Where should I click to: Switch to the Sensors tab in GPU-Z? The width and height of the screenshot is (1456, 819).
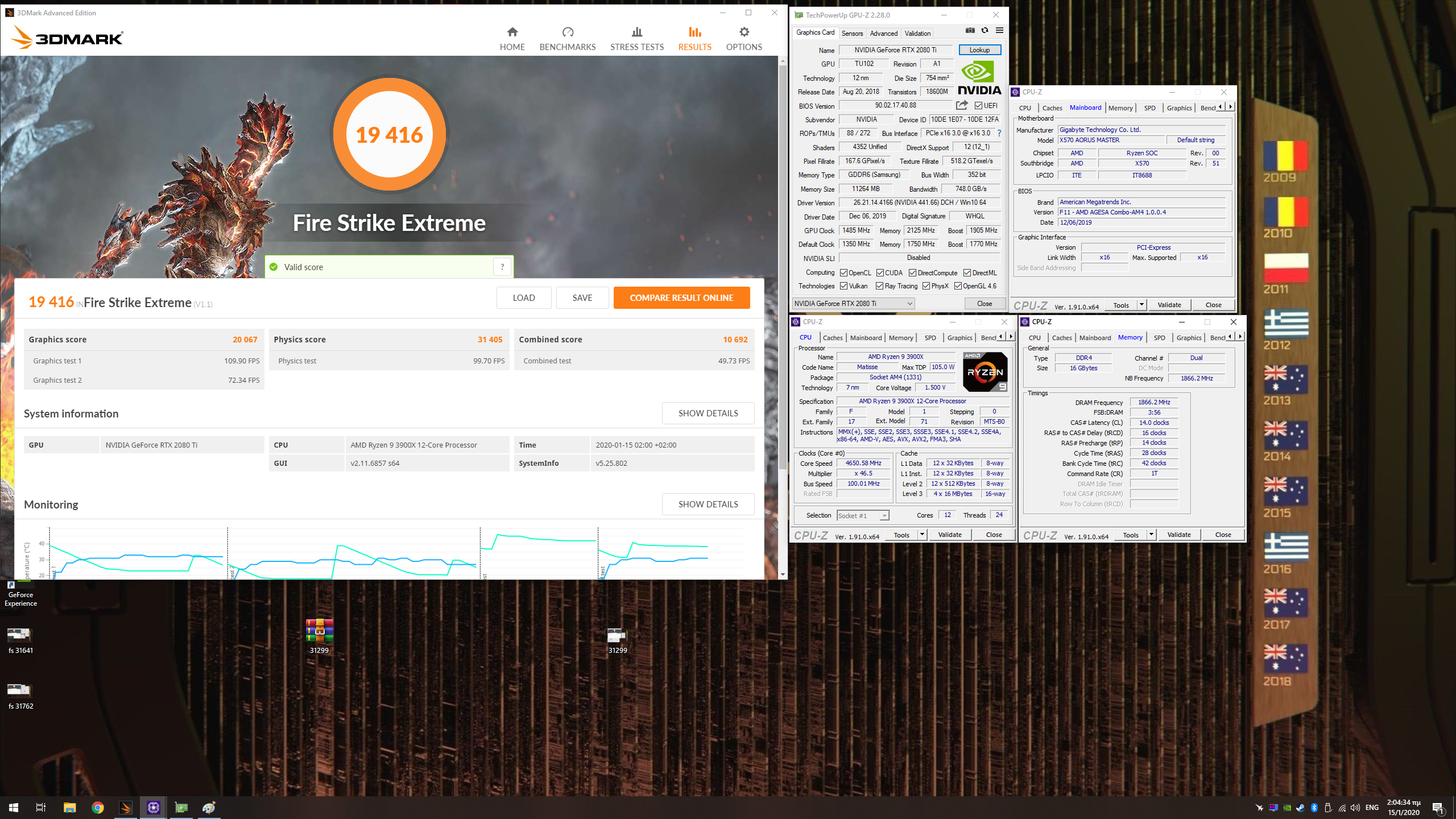pos(852,33)
